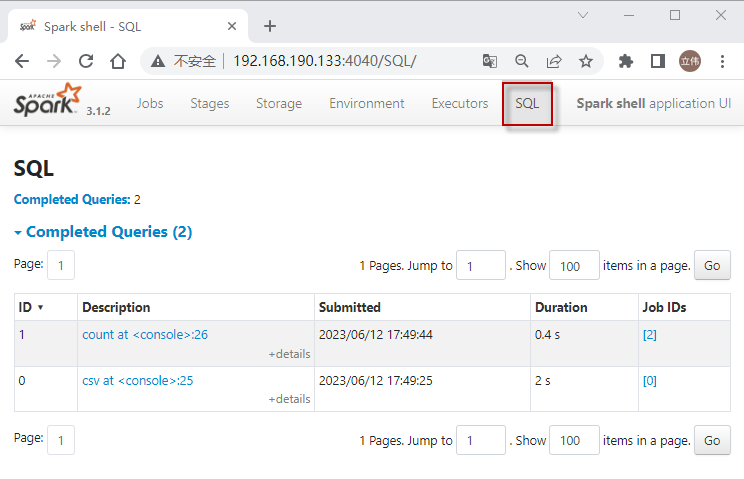Click the translate page icon in address bar
The height and width of the screenshot is (479, 744).
490,61
